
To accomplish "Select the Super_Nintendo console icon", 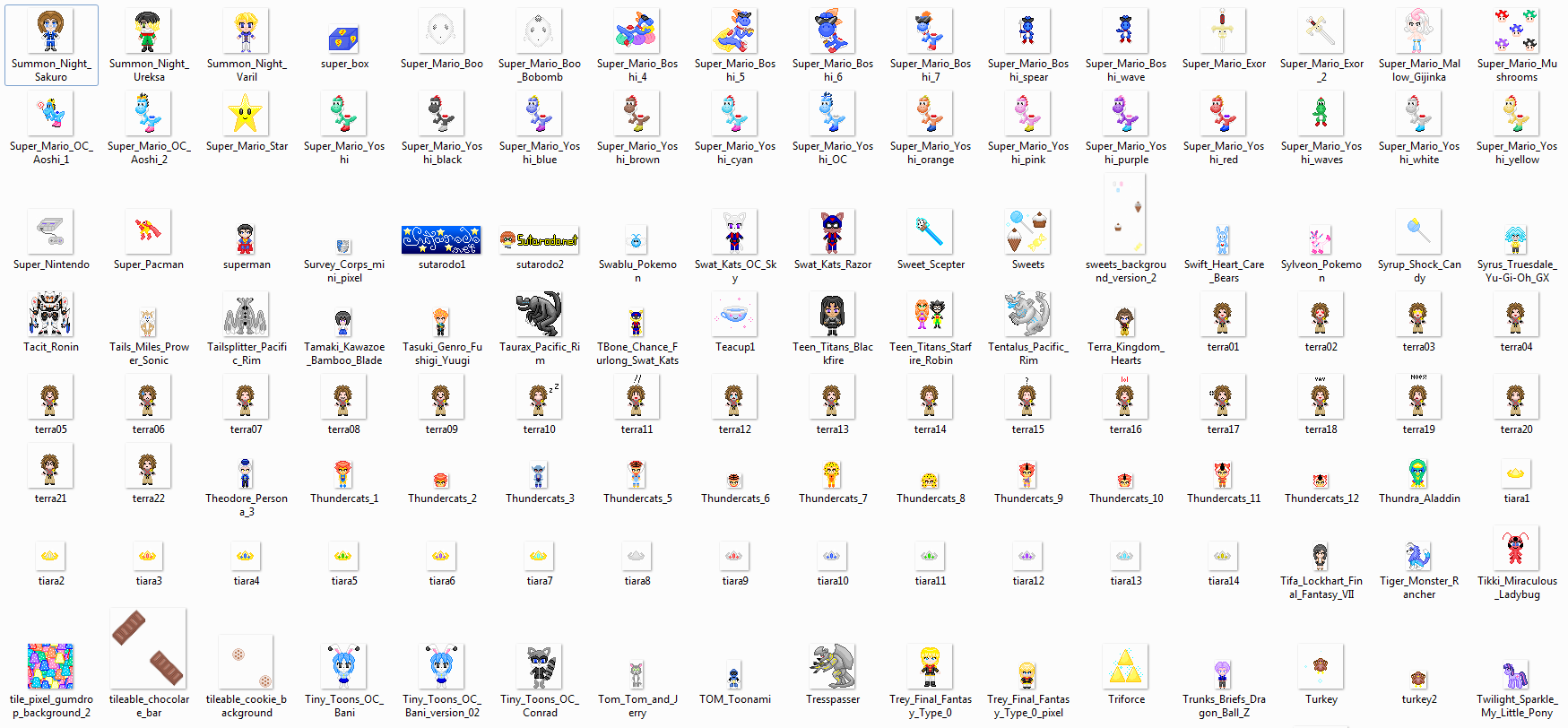I will (51, 231).
